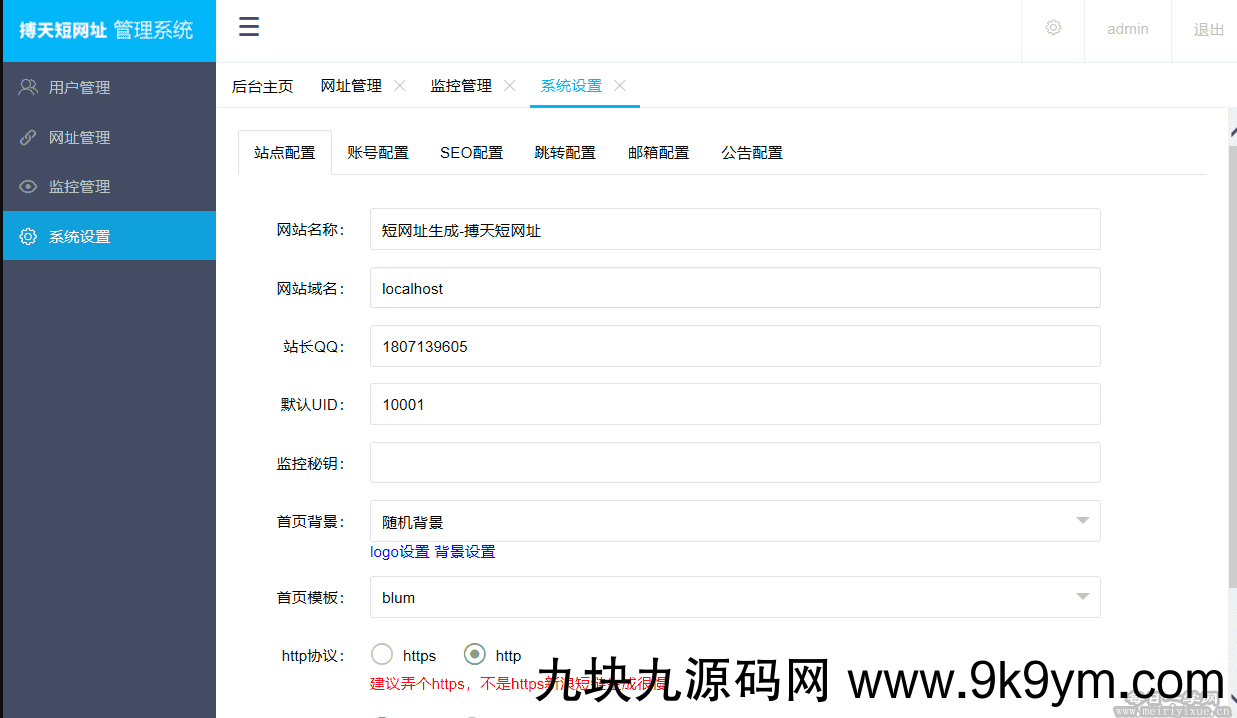The height and width of the screenshot is (718, 1237).
Task: Open the 跳转配置 settings tab
Action: tap(565, 153)
